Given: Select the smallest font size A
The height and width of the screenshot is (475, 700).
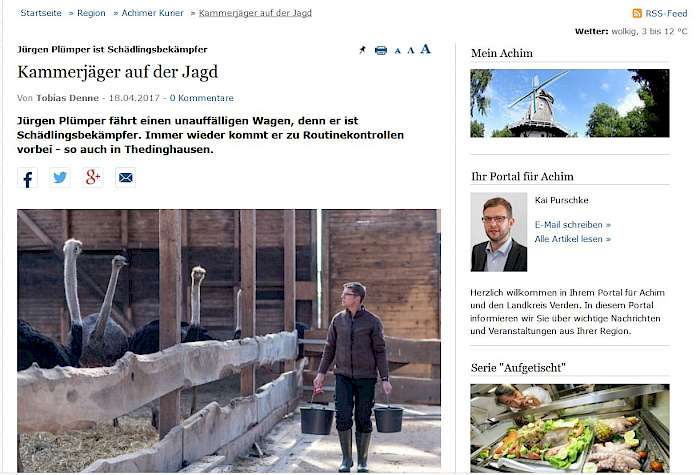Looking at the screenshot, I should (397, 51).
